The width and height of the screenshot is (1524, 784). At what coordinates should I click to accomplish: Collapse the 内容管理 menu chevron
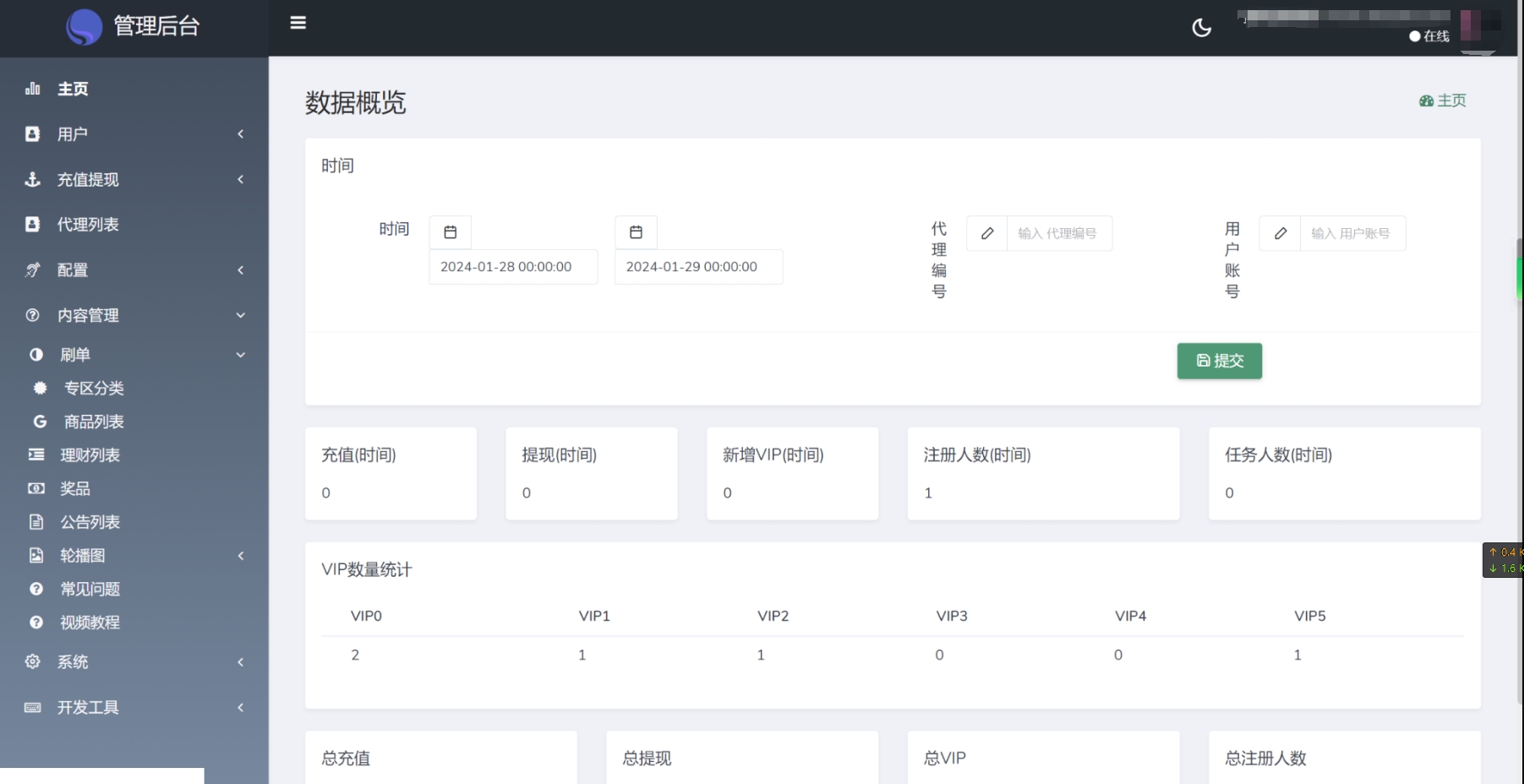pyautogui.click(x=240, y=315)
